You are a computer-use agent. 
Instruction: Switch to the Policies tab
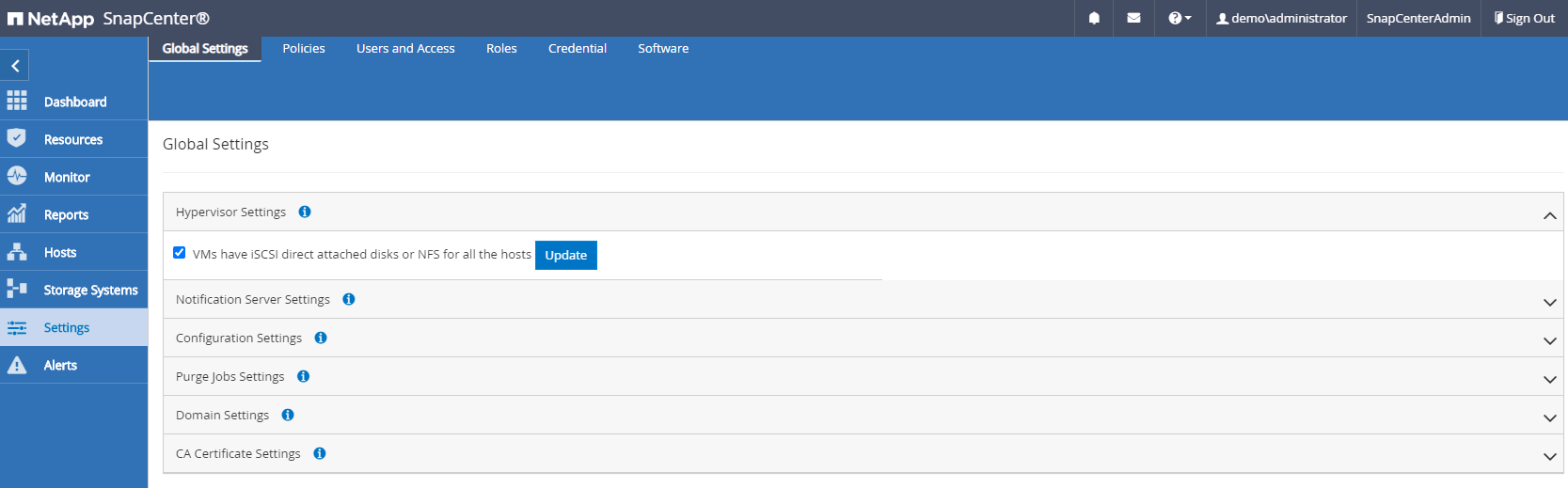[x=304, y=48]
